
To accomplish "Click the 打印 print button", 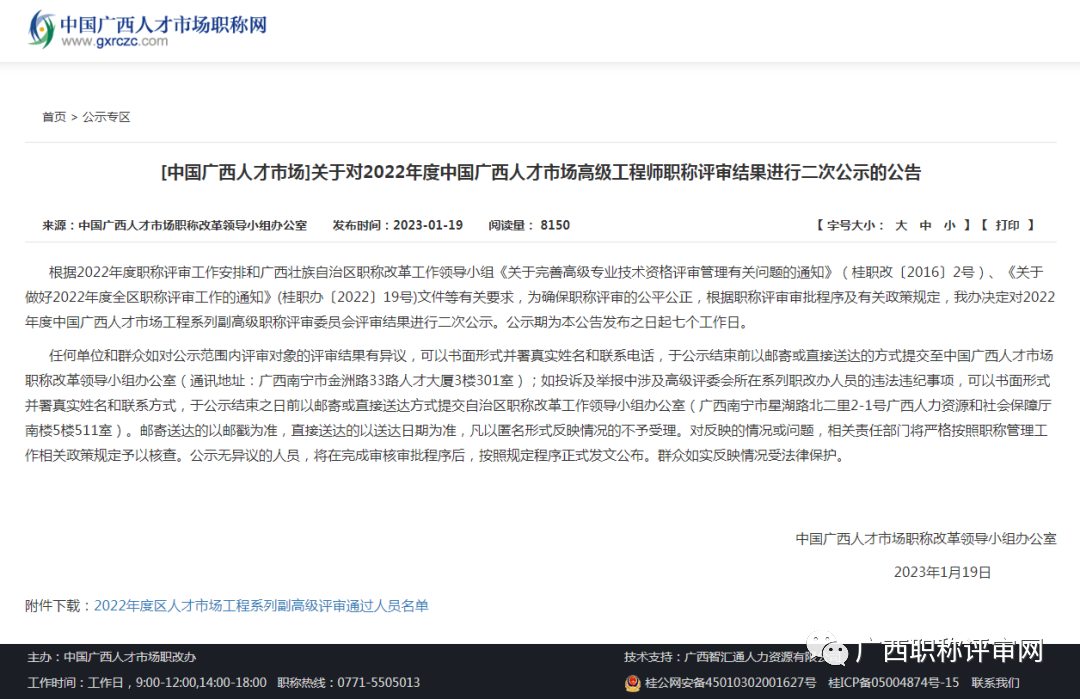I will click(x=1007, y=225).
